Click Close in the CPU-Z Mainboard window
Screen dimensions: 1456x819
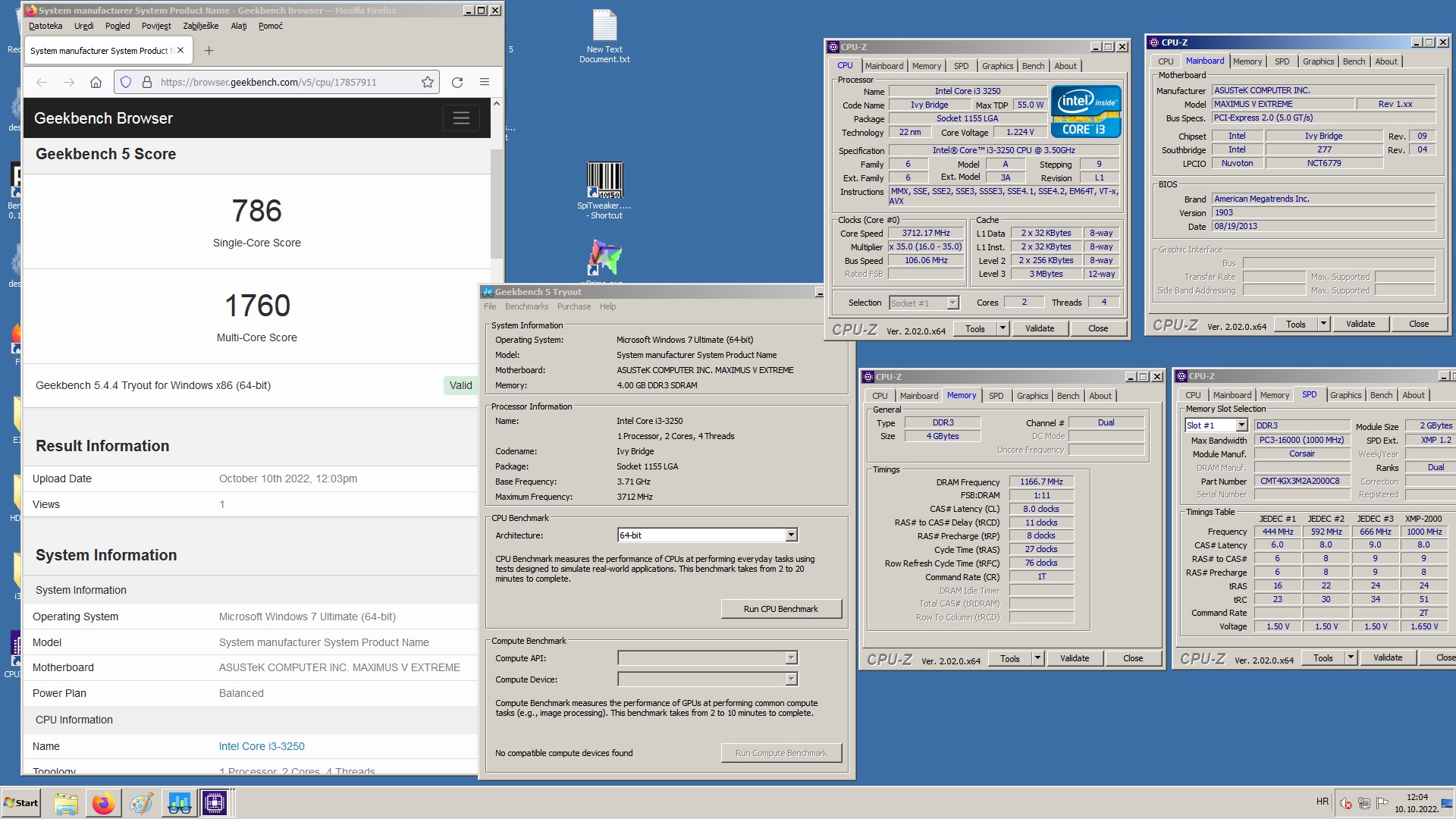tap(1419, 324)
